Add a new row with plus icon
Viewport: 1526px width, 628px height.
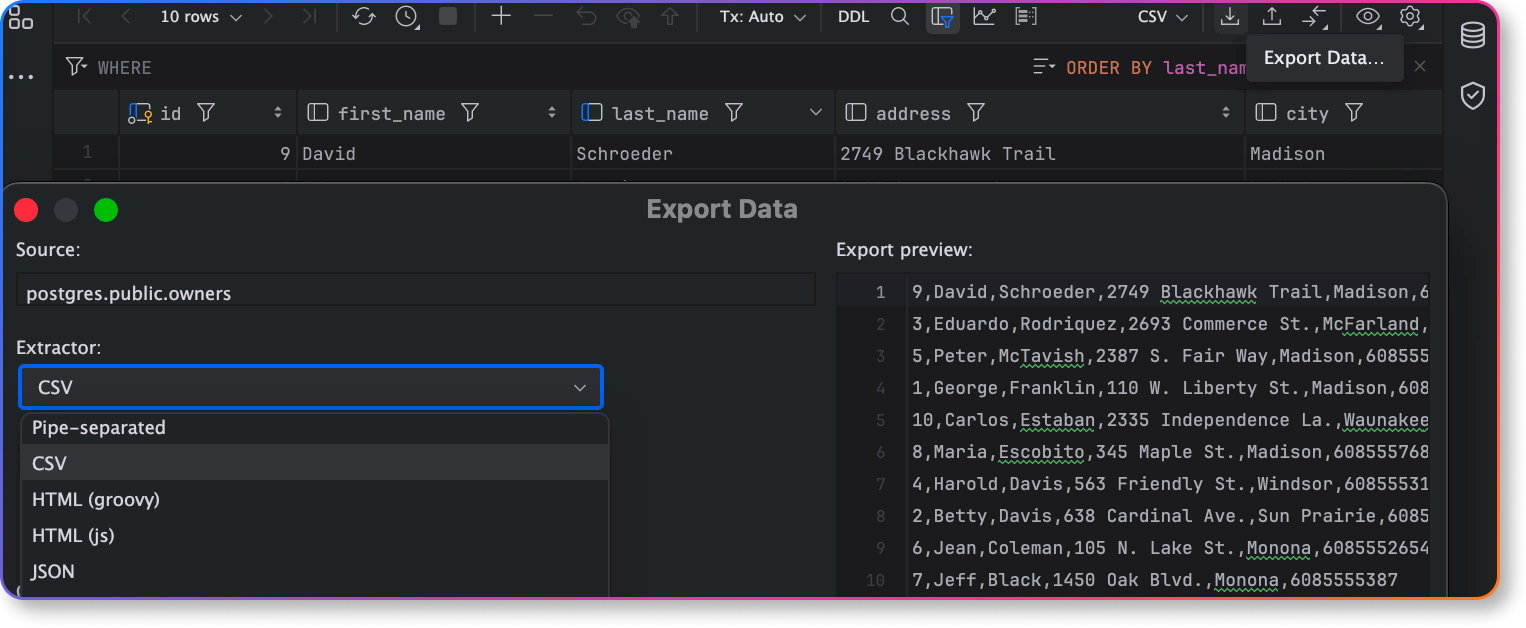pyautogui.click(x=501, y=17)
